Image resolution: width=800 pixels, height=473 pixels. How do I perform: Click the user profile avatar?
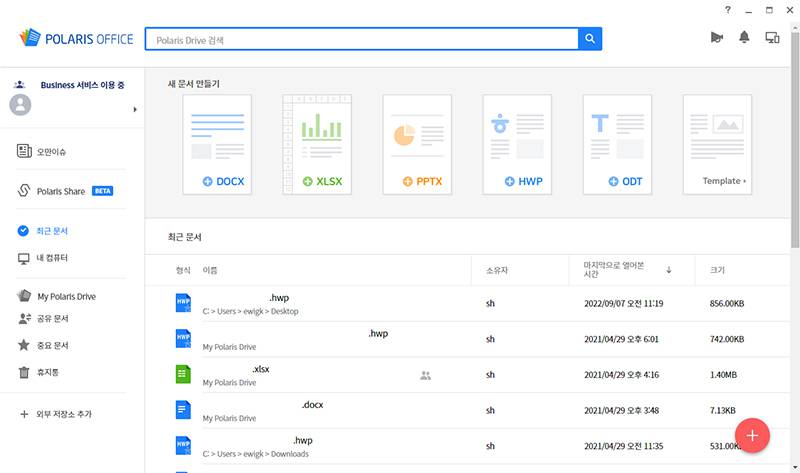[20, 105]
